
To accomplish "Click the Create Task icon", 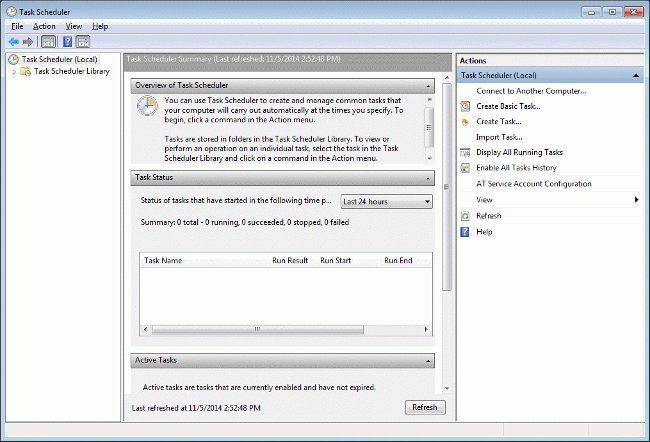I will click(465, 122).
